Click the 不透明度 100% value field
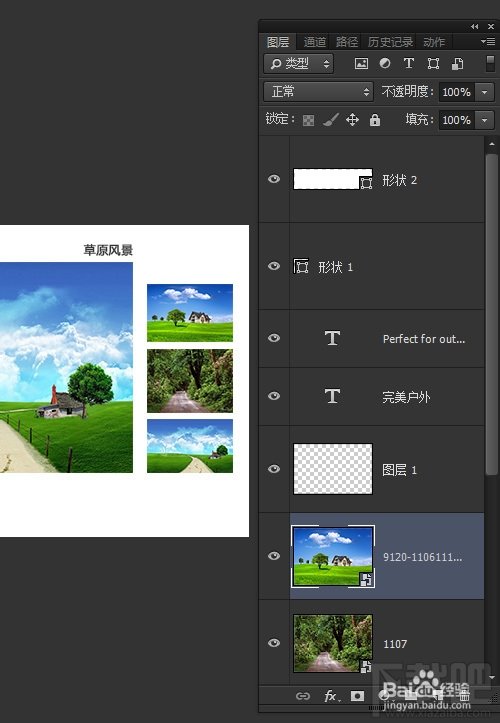 [456, 92]
